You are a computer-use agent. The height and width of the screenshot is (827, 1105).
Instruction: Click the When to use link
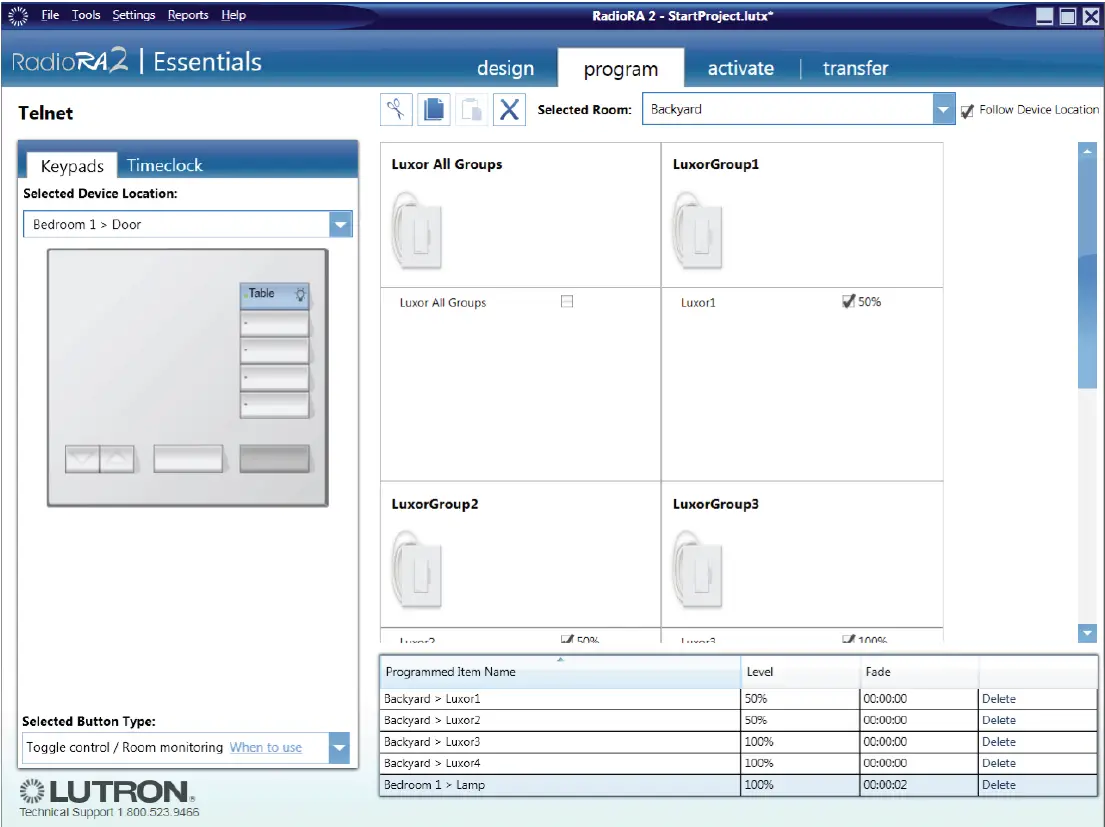pyautogui.click(x=265, y=747)
